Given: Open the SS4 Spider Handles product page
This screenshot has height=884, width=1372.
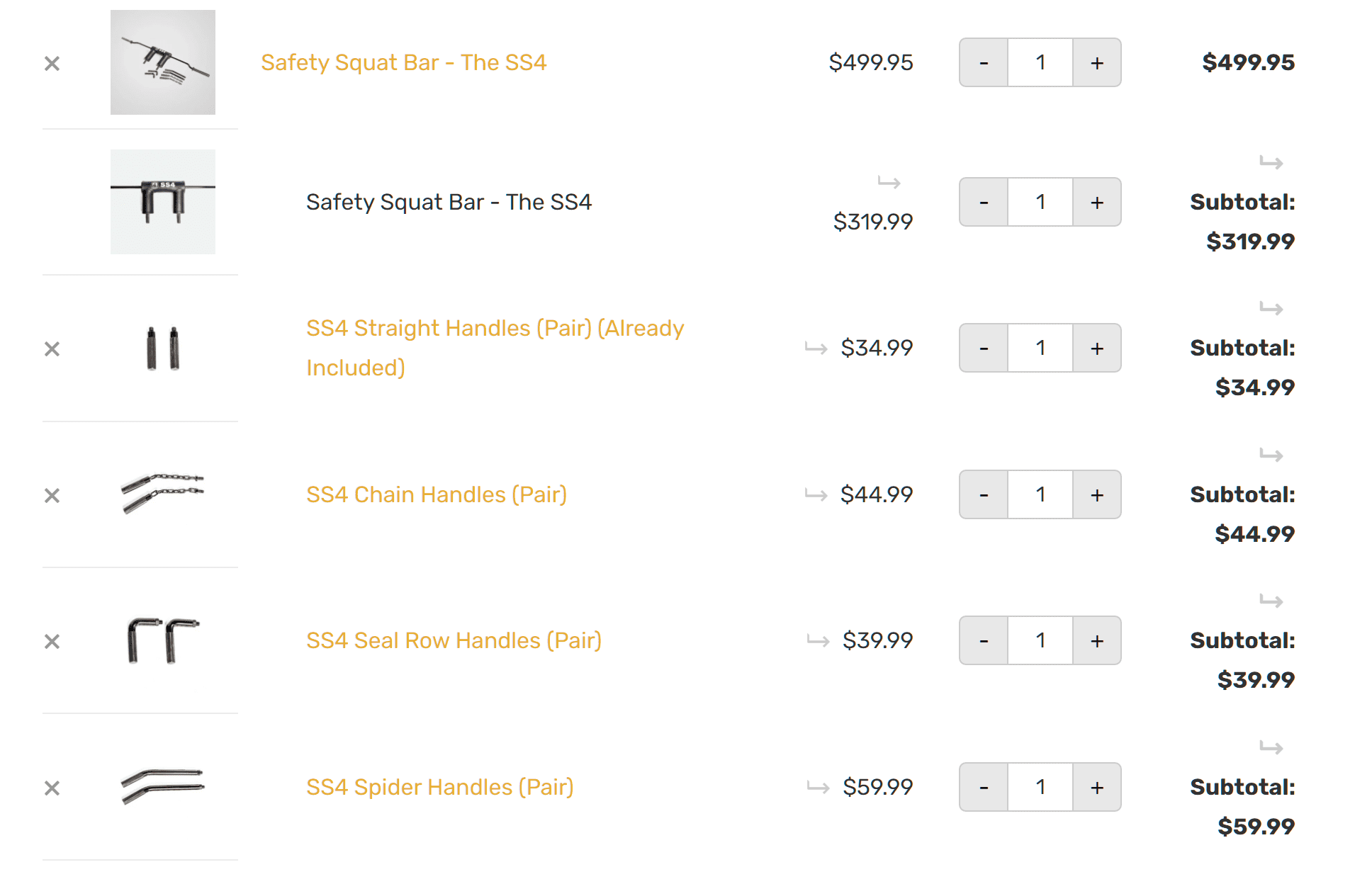Looking at the screenshot, I should pyautogui.click(x=439, y=786).
